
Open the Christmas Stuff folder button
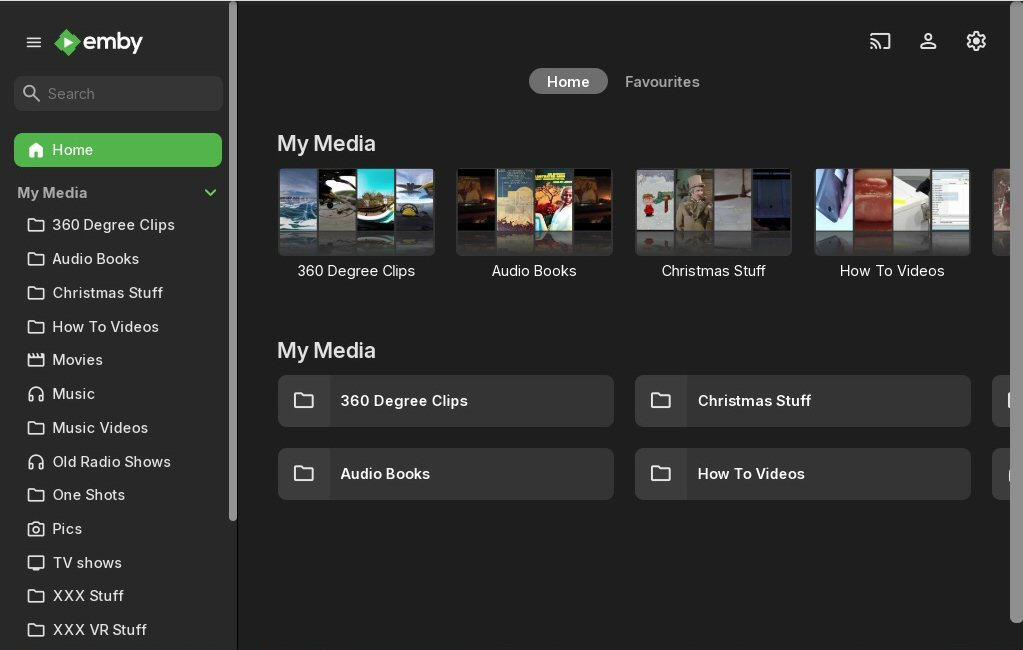click(x=802, y=401)
